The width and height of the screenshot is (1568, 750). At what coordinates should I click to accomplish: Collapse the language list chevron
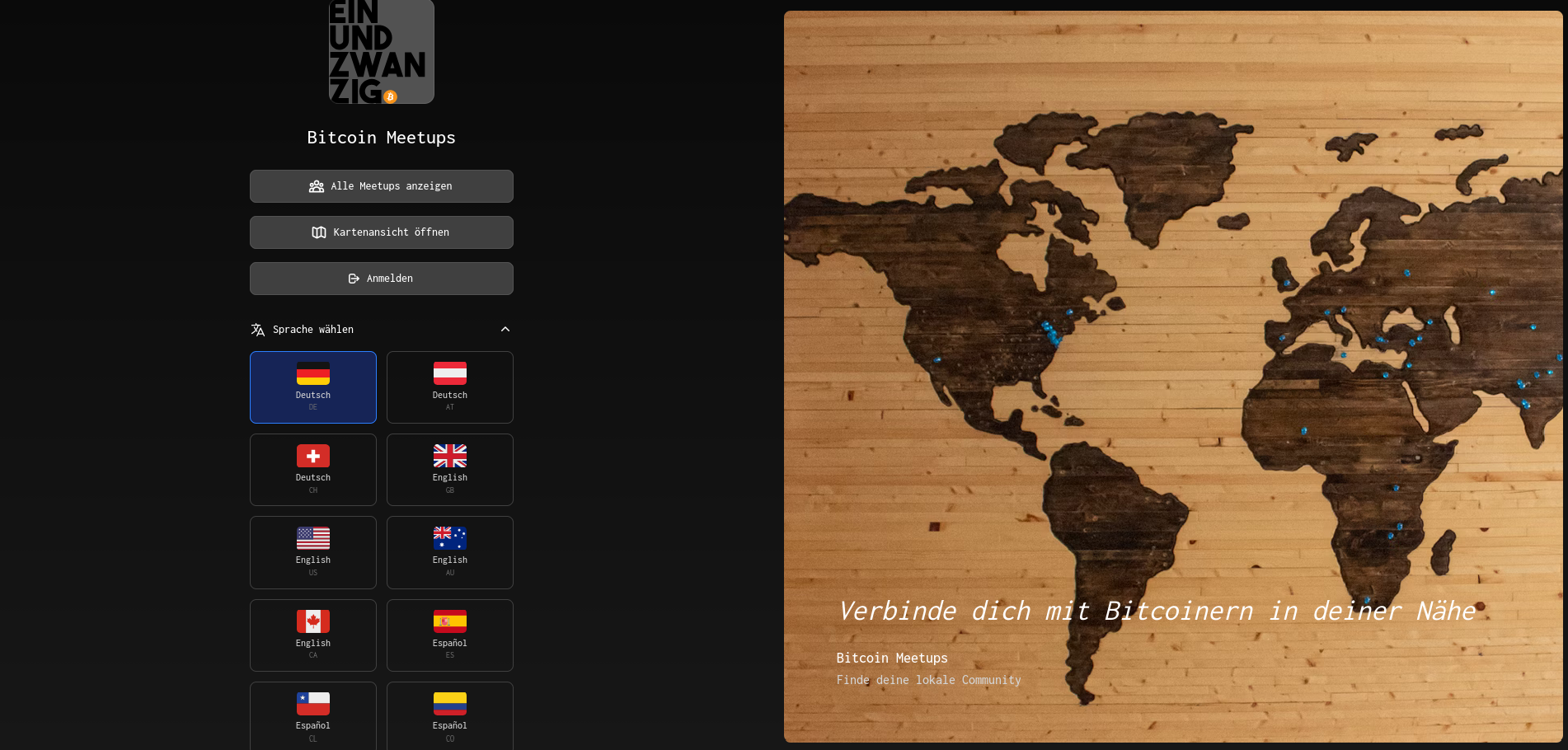tap(505, 330)
